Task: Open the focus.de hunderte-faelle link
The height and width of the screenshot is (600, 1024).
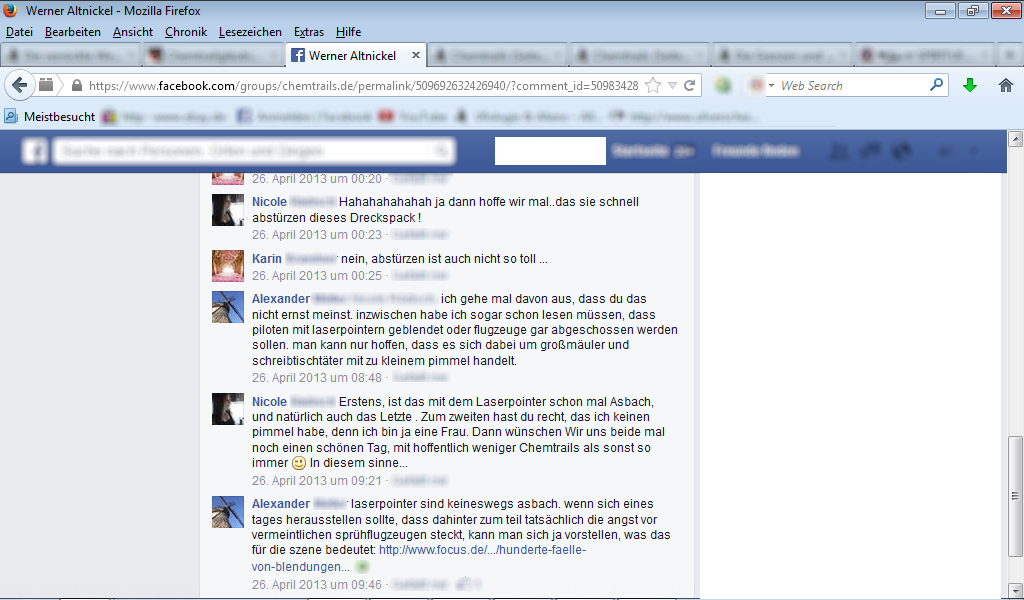Action: point(419,558)
